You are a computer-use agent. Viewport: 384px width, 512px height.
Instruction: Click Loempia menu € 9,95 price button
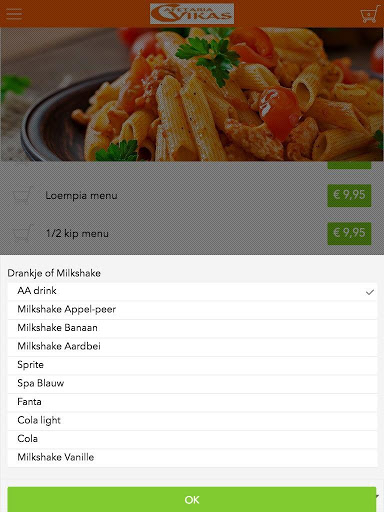coord(349,195)
